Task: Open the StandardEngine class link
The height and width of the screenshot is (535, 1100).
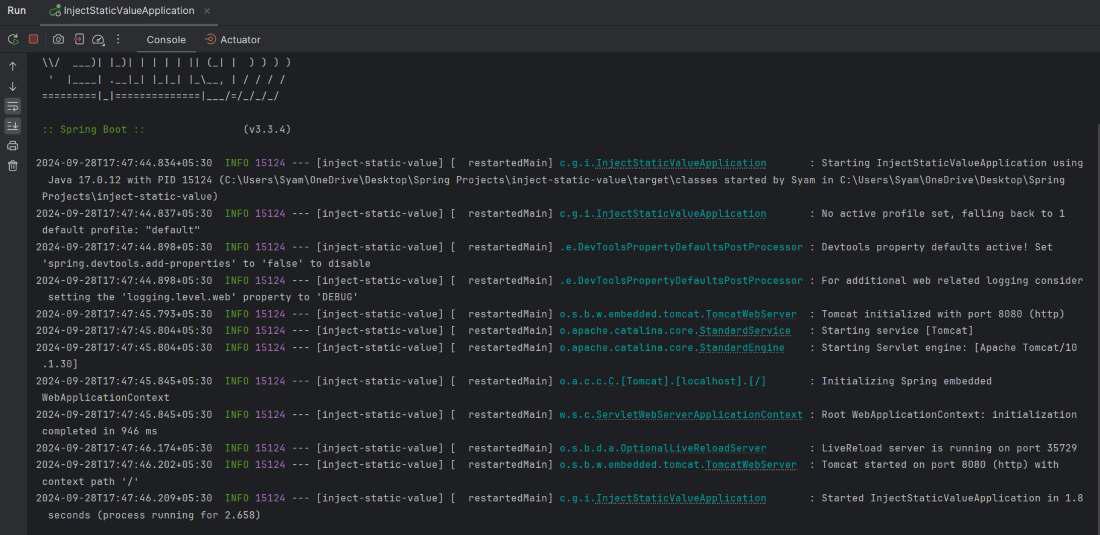Action: coord(742,348)
